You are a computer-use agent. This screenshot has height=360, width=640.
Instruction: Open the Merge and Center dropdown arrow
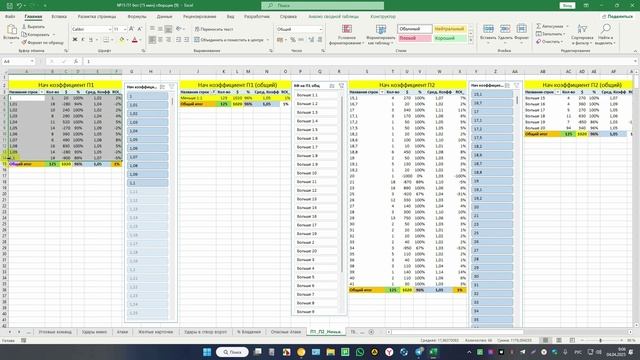[268, 40]
